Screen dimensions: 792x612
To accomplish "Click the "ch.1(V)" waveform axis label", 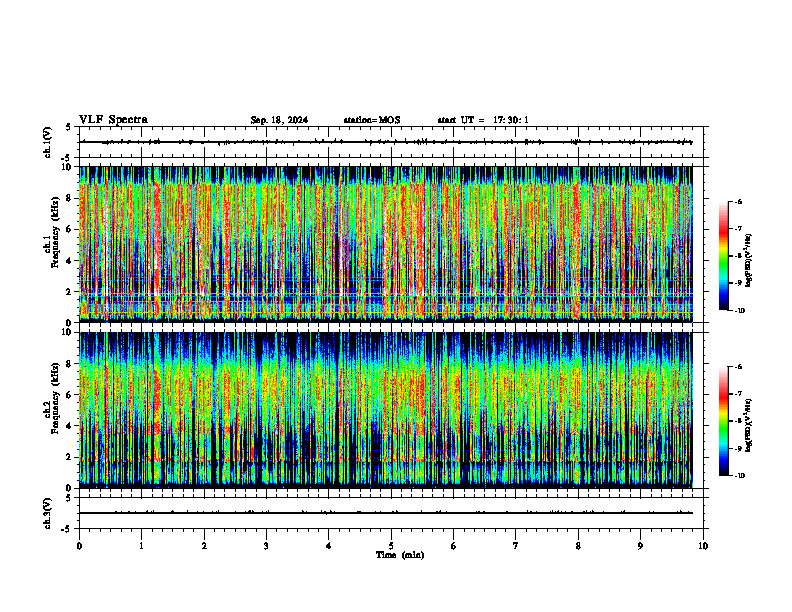I will click(x=48, y=142).
